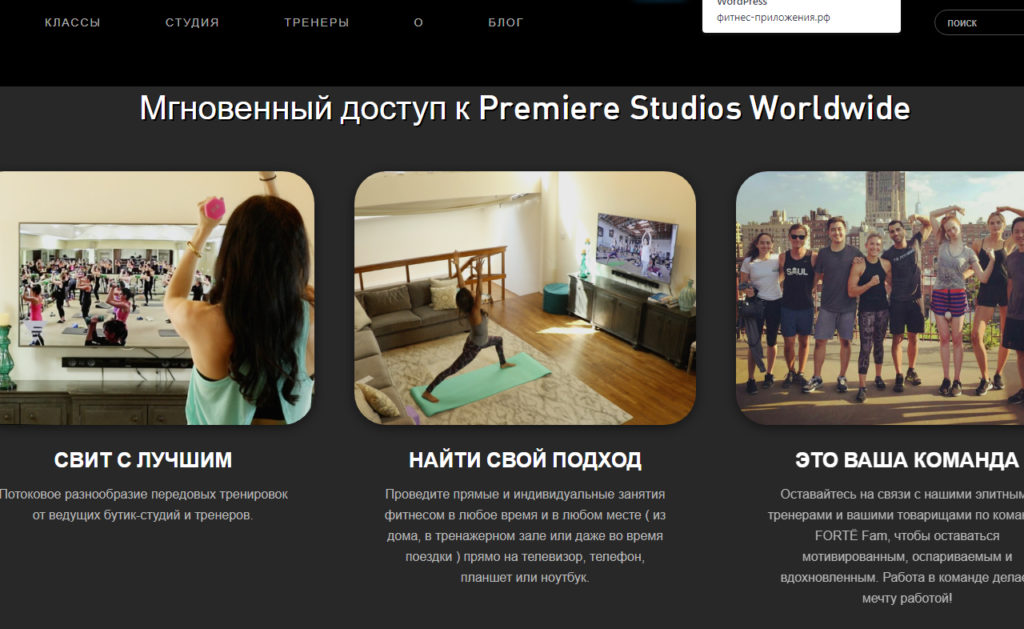
Task: Click the поиск search field
Action: (x=980, y=22)
